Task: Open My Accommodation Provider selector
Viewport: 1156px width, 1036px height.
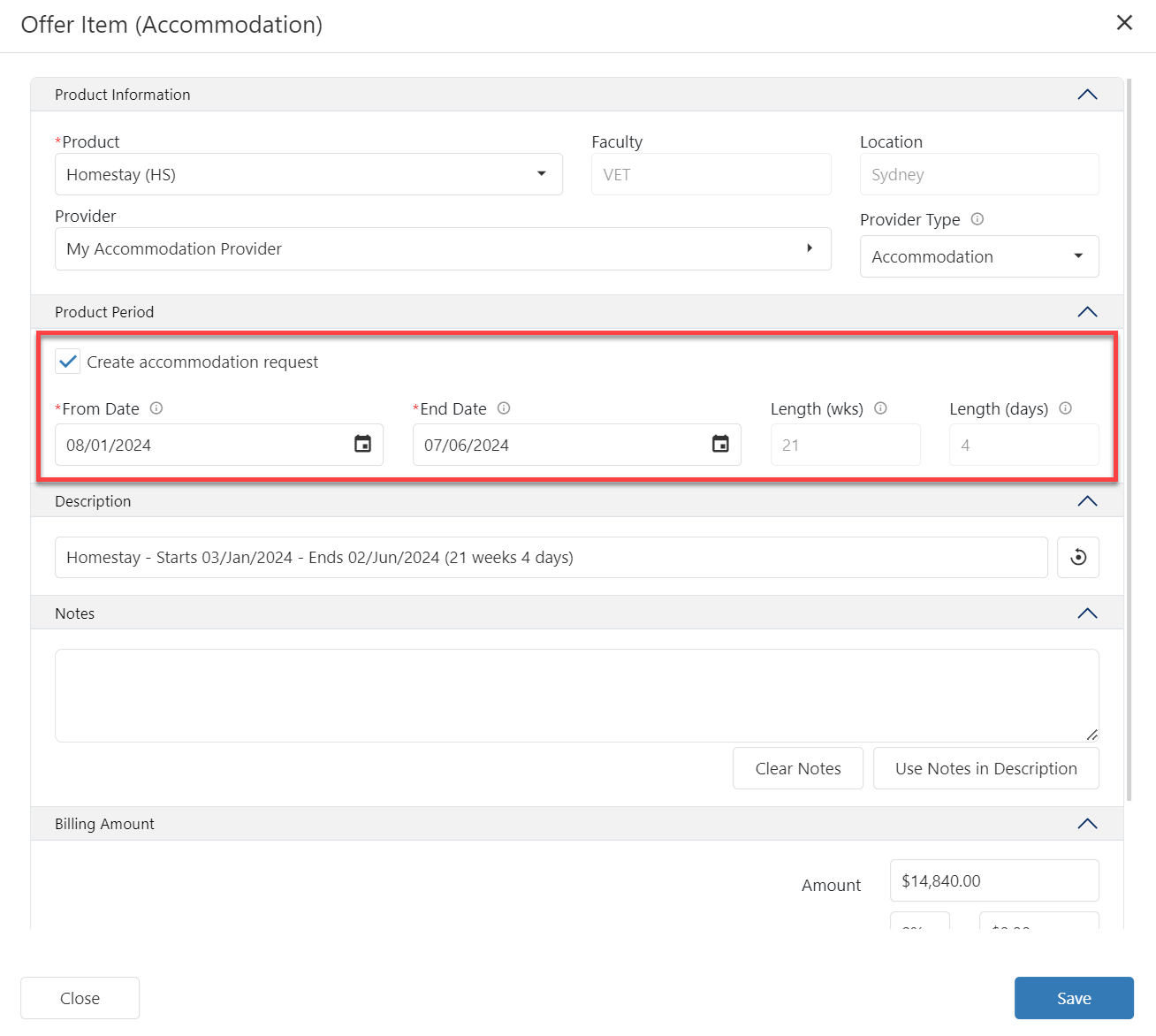Action: point(442,249)
